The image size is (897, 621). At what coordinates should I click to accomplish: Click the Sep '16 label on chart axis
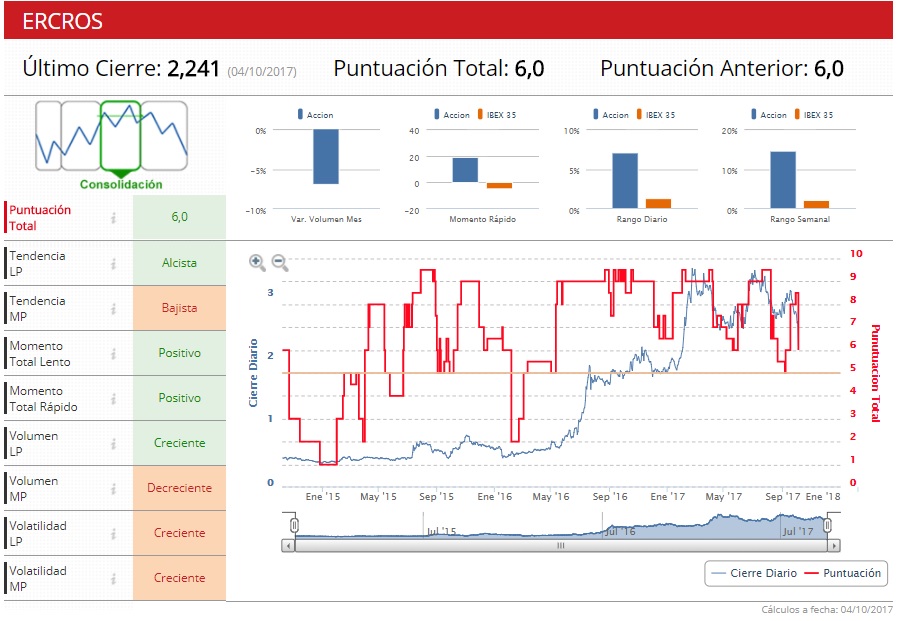click(610, 497)
